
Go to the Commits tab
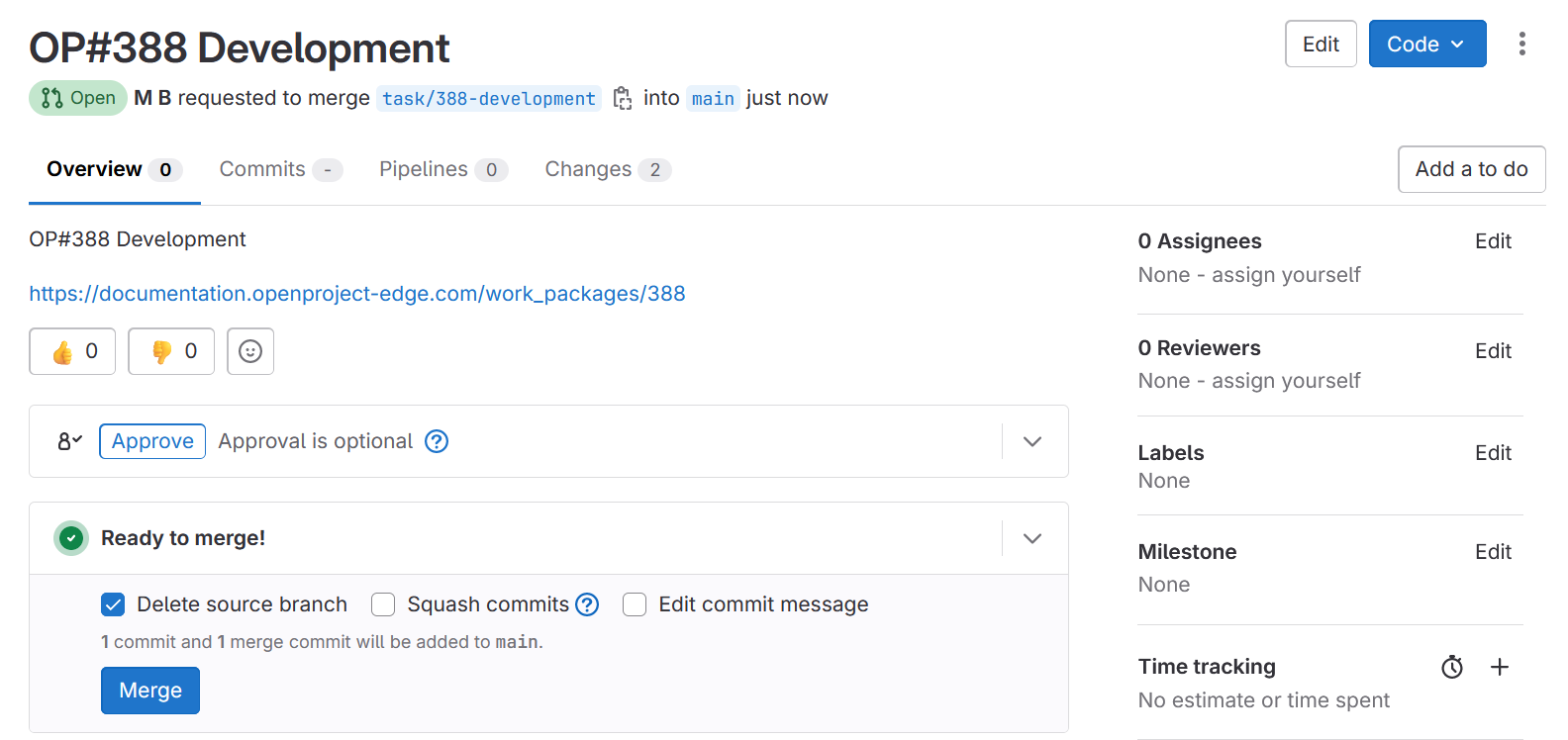[x=280, y=169]
